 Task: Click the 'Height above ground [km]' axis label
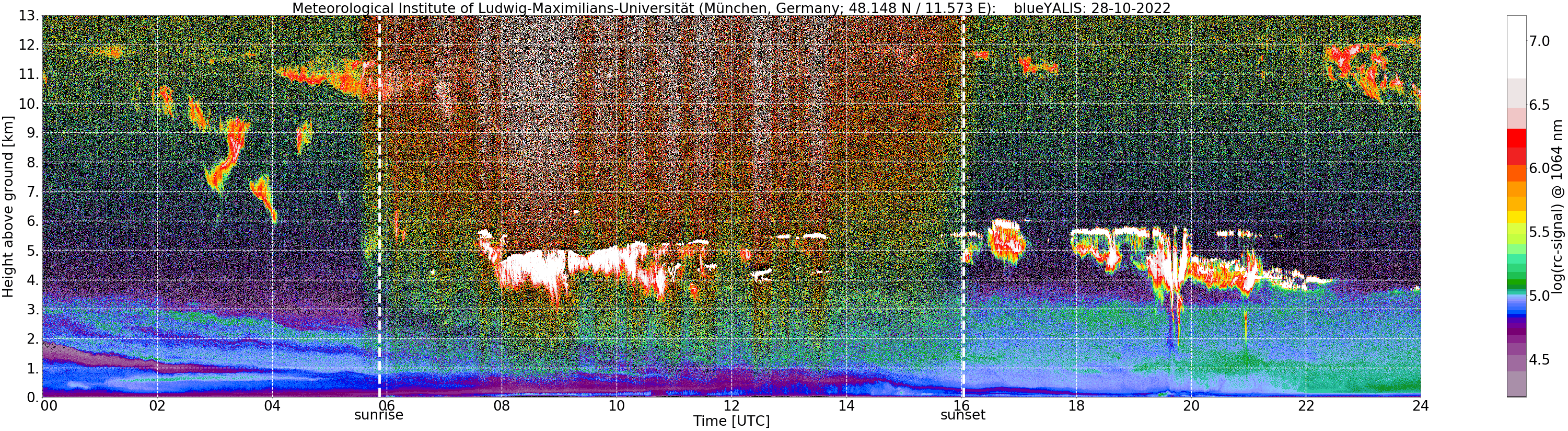[x=8, y=207]
